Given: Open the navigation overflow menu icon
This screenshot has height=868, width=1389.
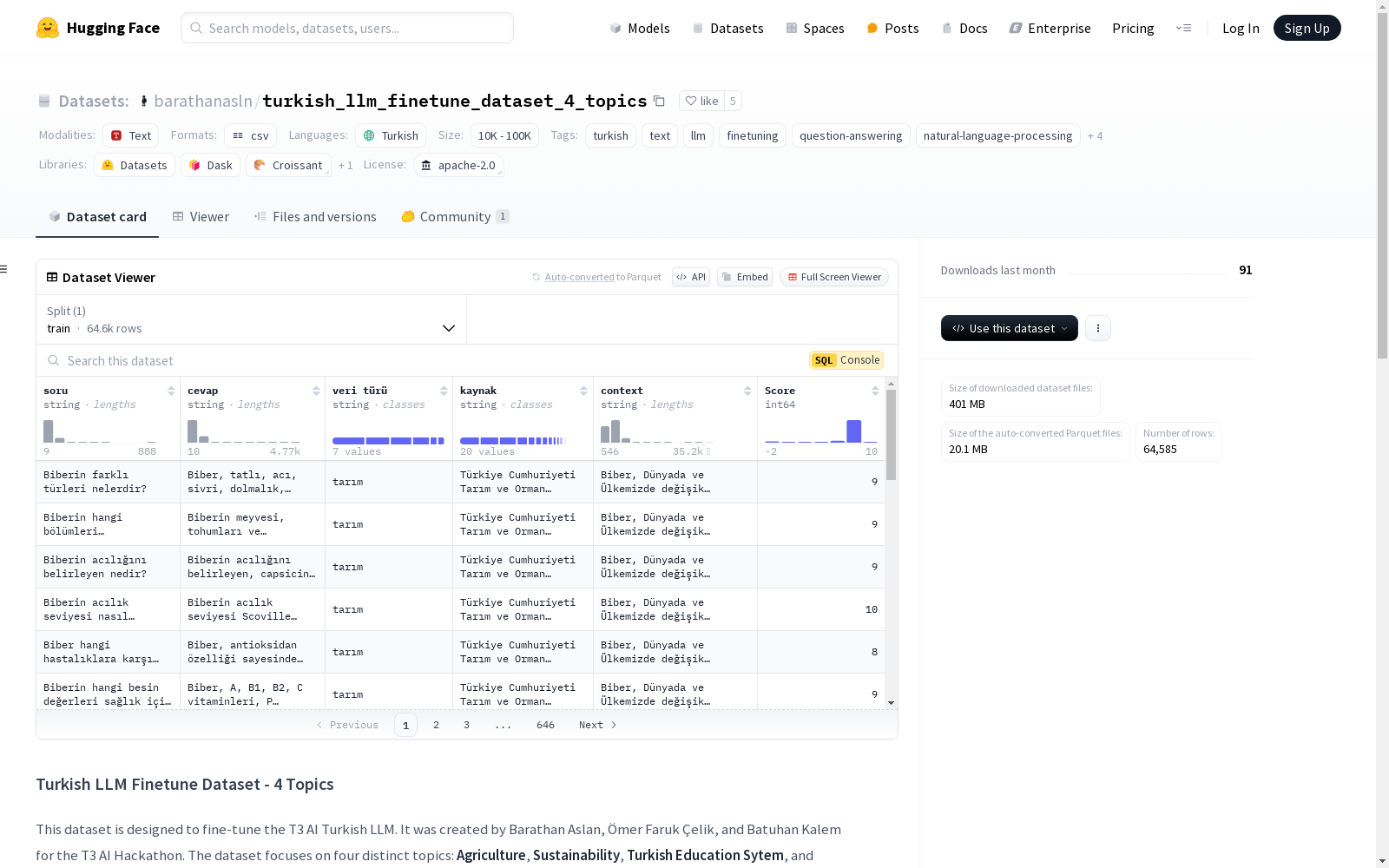Looking at the screenshot, I should (1183, 28).
